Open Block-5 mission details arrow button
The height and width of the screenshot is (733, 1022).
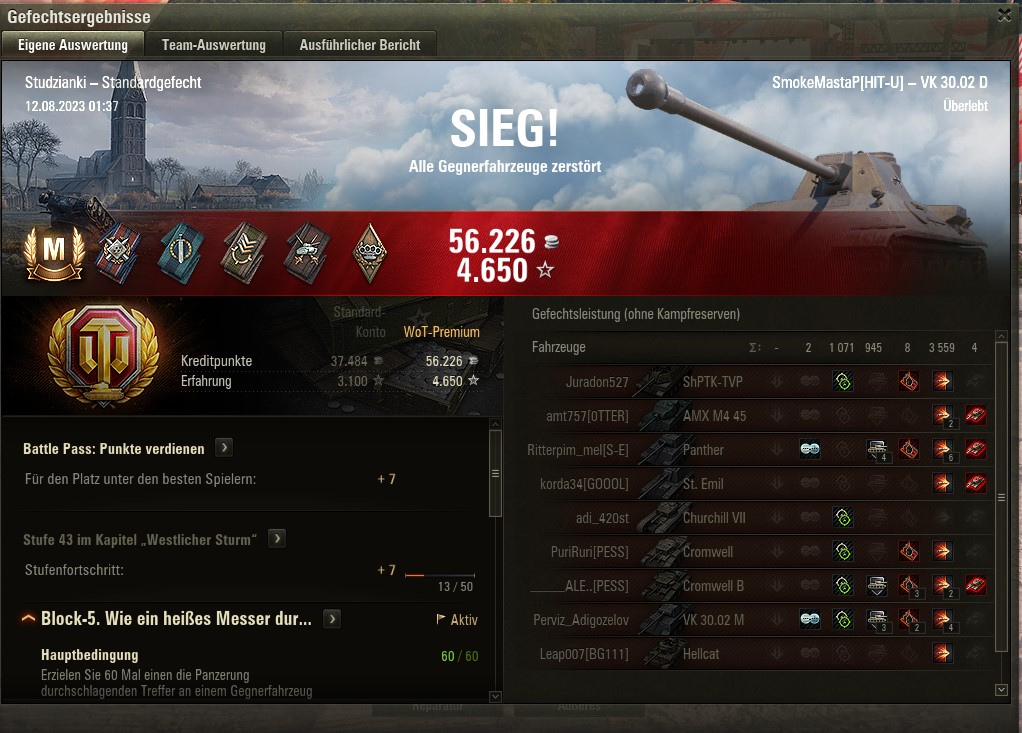coord(332,618)
